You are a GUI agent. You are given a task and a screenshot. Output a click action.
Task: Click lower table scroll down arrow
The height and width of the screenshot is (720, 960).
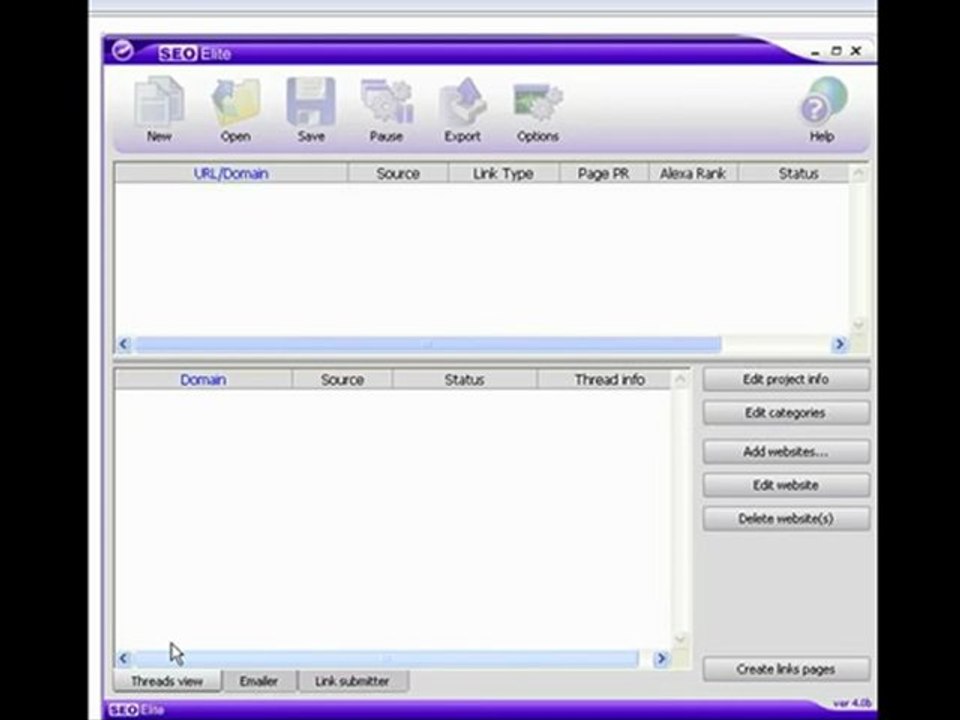[680, 640]
